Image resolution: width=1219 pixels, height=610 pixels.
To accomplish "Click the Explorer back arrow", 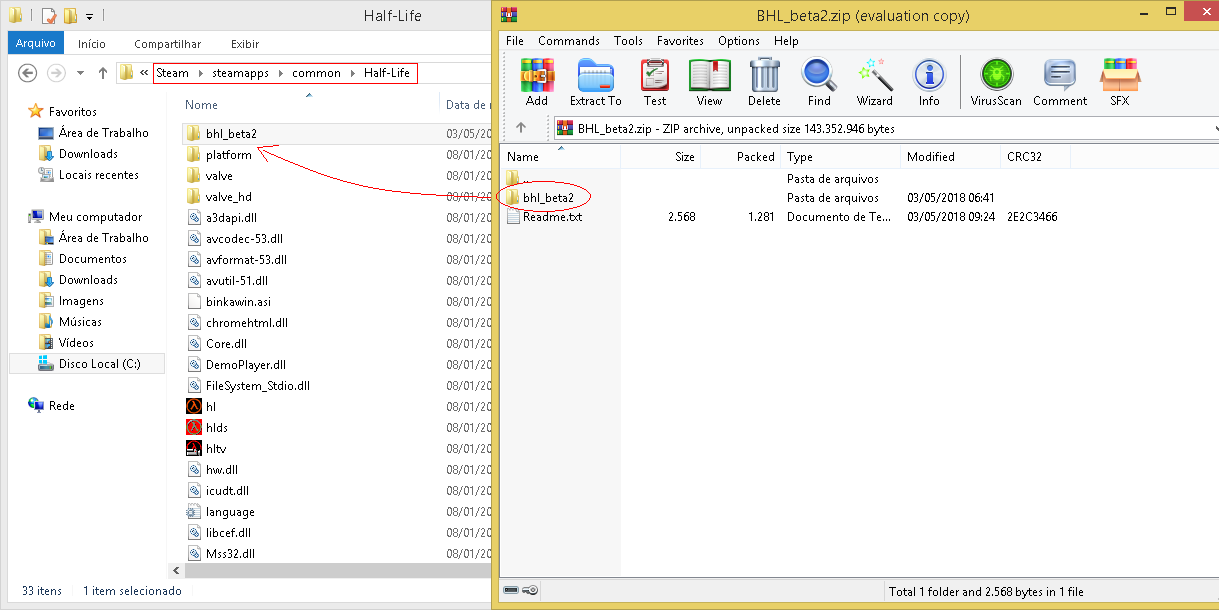I will click(x=28, y=73).
